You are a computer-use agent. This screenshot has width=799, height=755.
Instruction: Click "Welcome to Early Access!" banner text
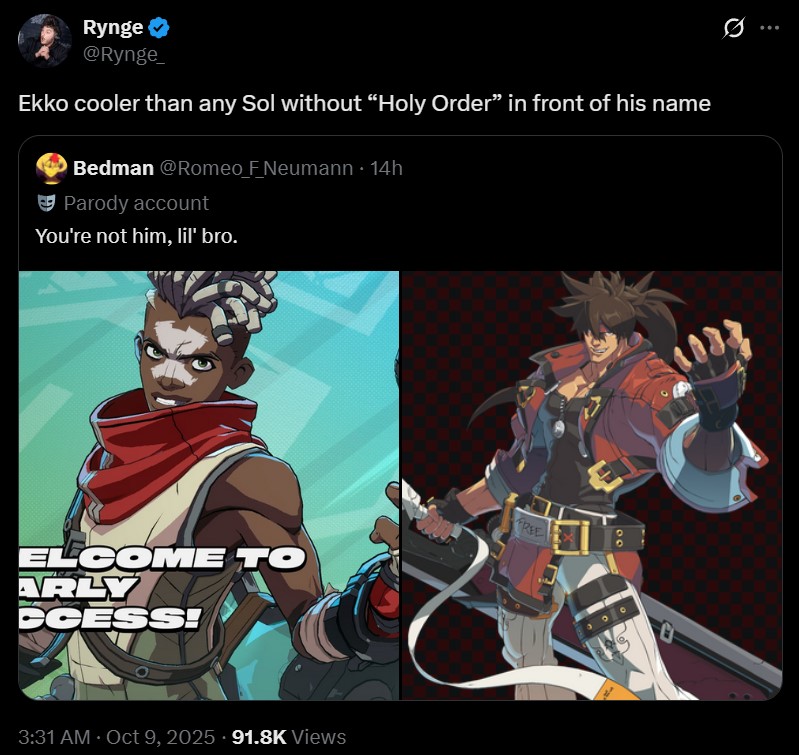[162, 588]
